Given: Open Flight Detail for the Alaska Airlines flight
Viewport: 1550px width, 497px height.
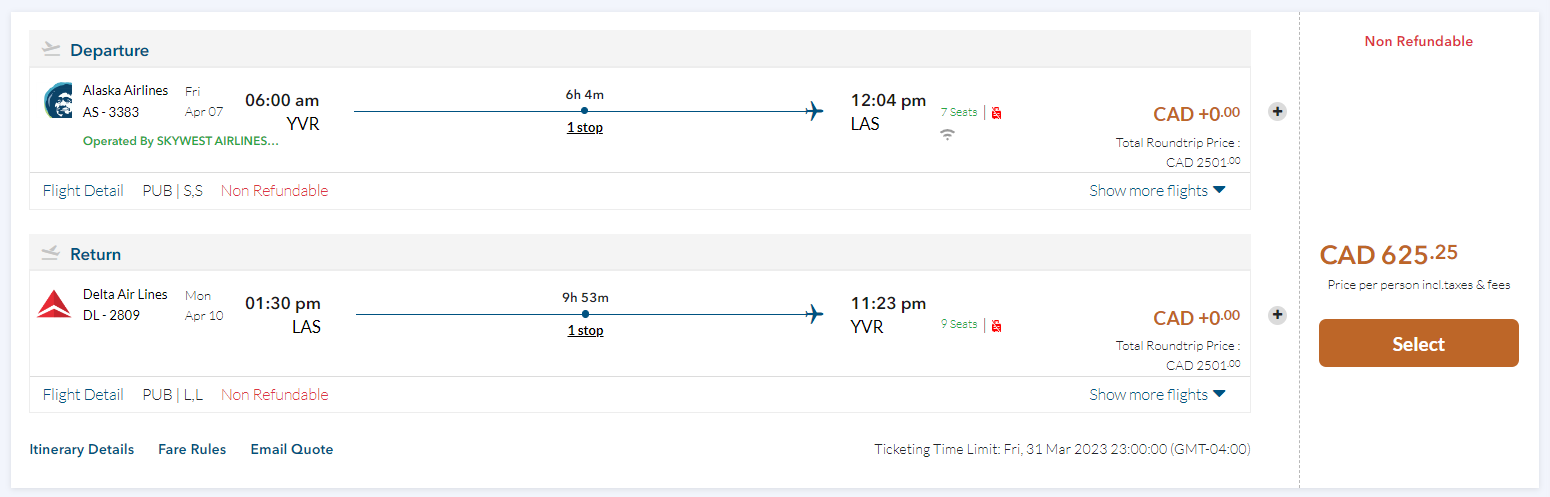Looking at the screenshot, I should point(83,191).
